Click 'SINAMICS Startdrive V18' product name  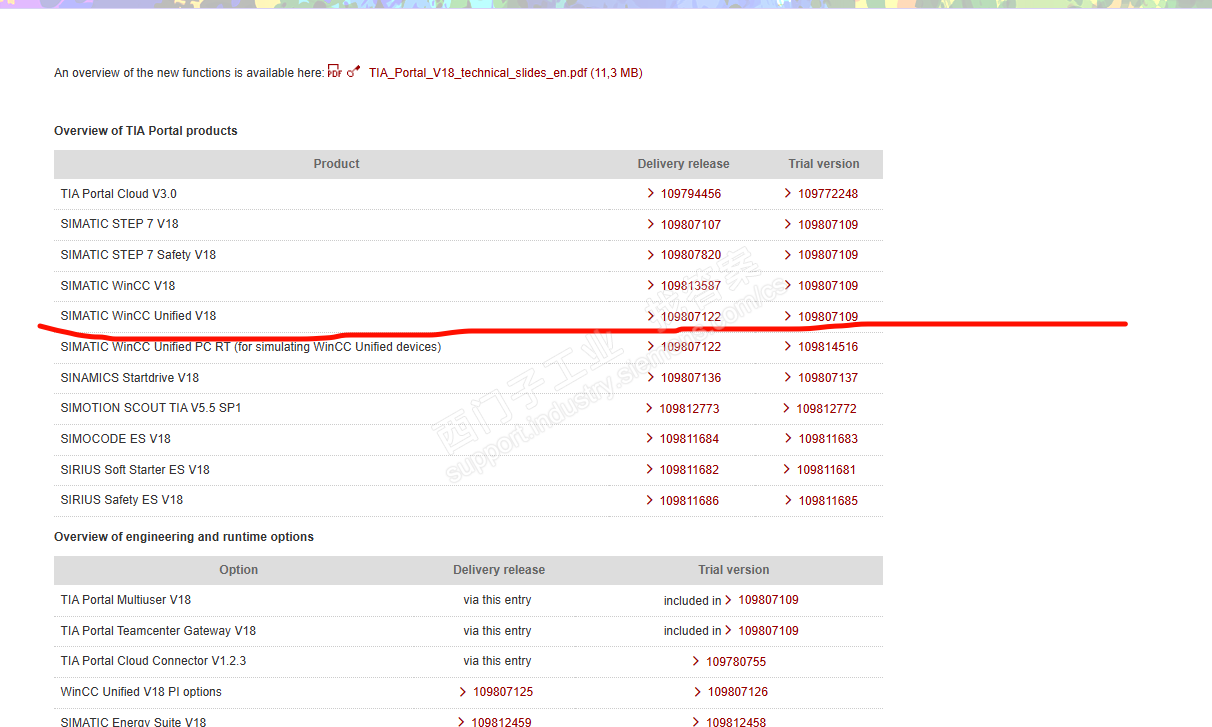click(130, 378)
